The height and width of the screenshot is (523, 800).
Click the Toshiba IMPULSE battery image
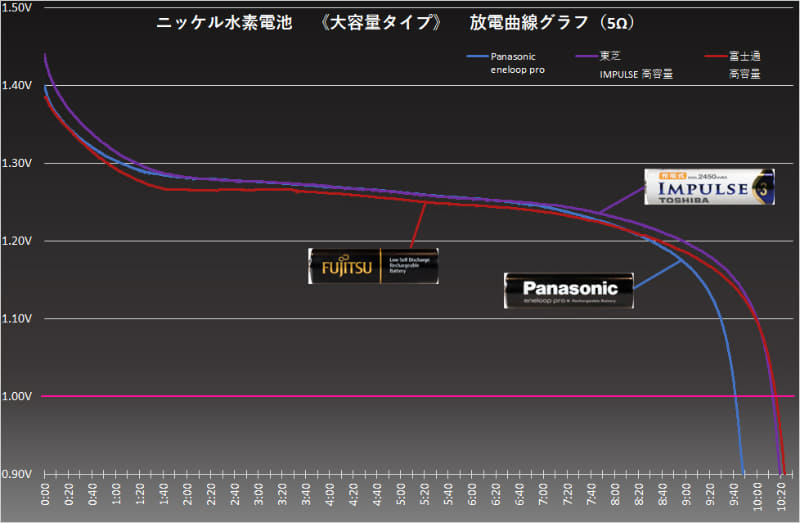(x=710, y=187)
